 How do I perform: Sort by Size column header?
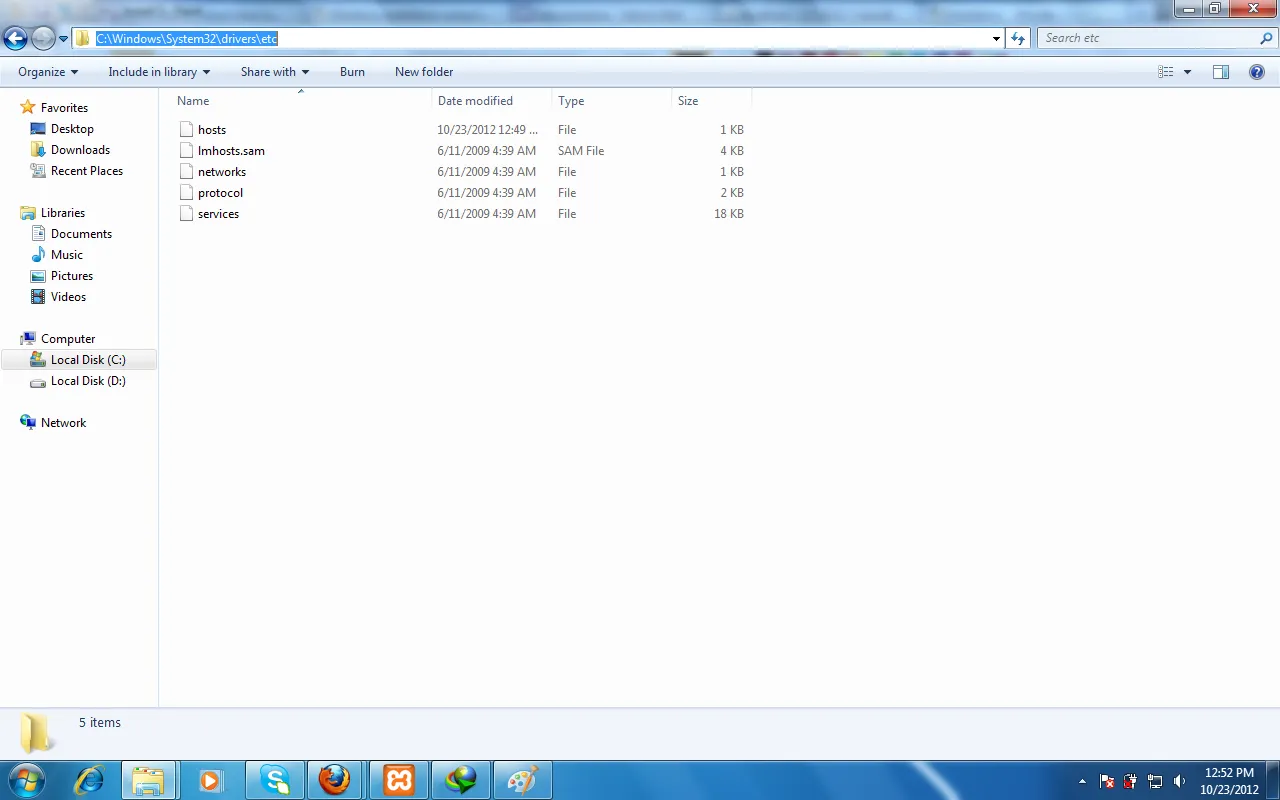(712, 101)
